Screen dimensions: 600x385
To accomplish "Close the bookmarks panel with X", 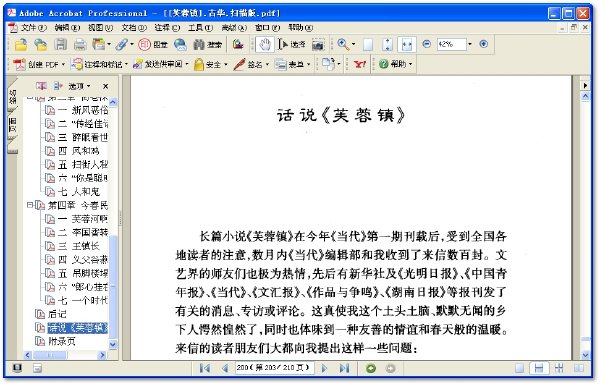I will click(x=106, y=86).
